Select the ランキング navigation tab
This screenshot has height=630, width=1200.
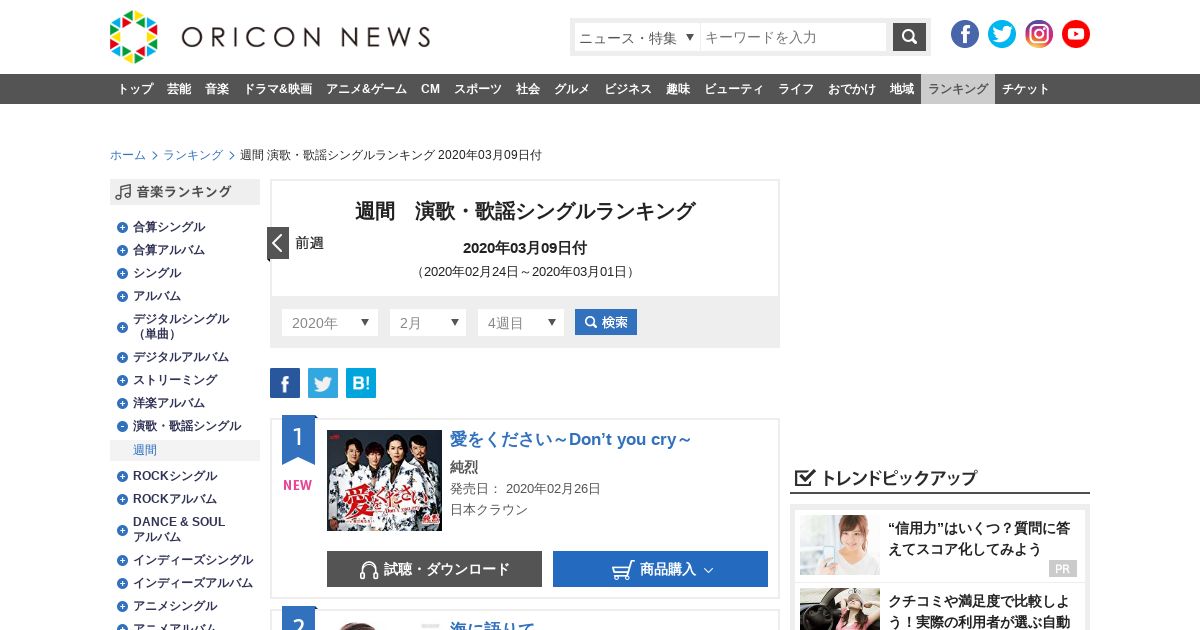958,89
